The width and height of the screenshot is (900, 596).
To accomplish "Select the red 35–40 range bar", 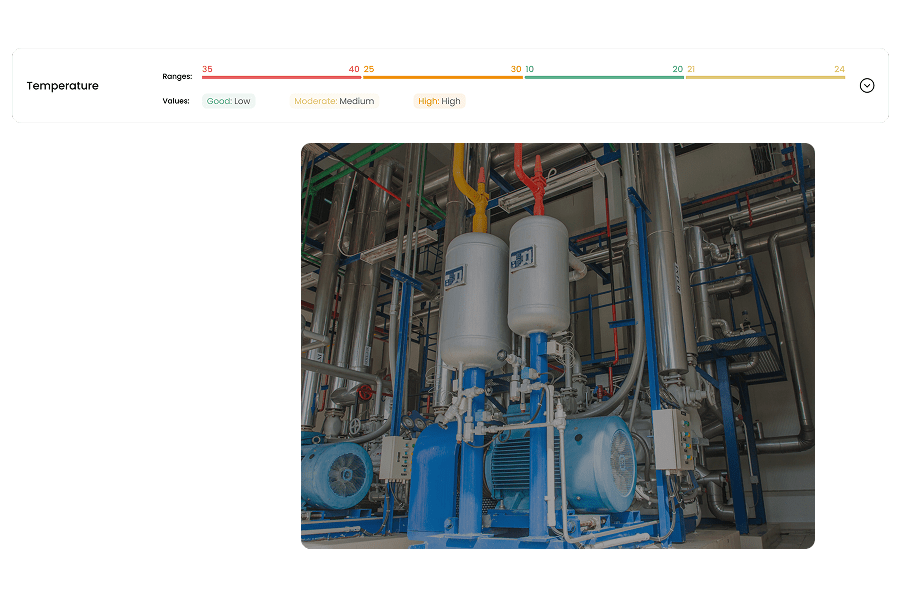I will 281,77.
